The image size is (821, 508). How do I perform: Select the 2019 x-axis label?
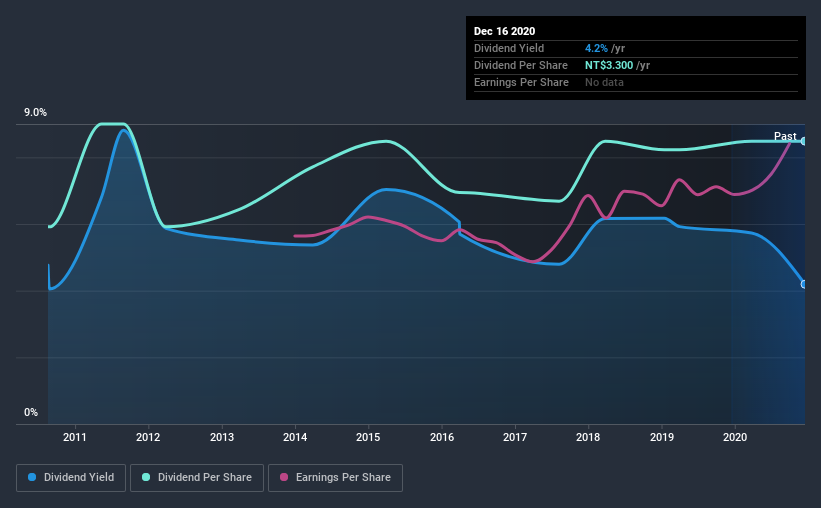click(x=662, y=437)
